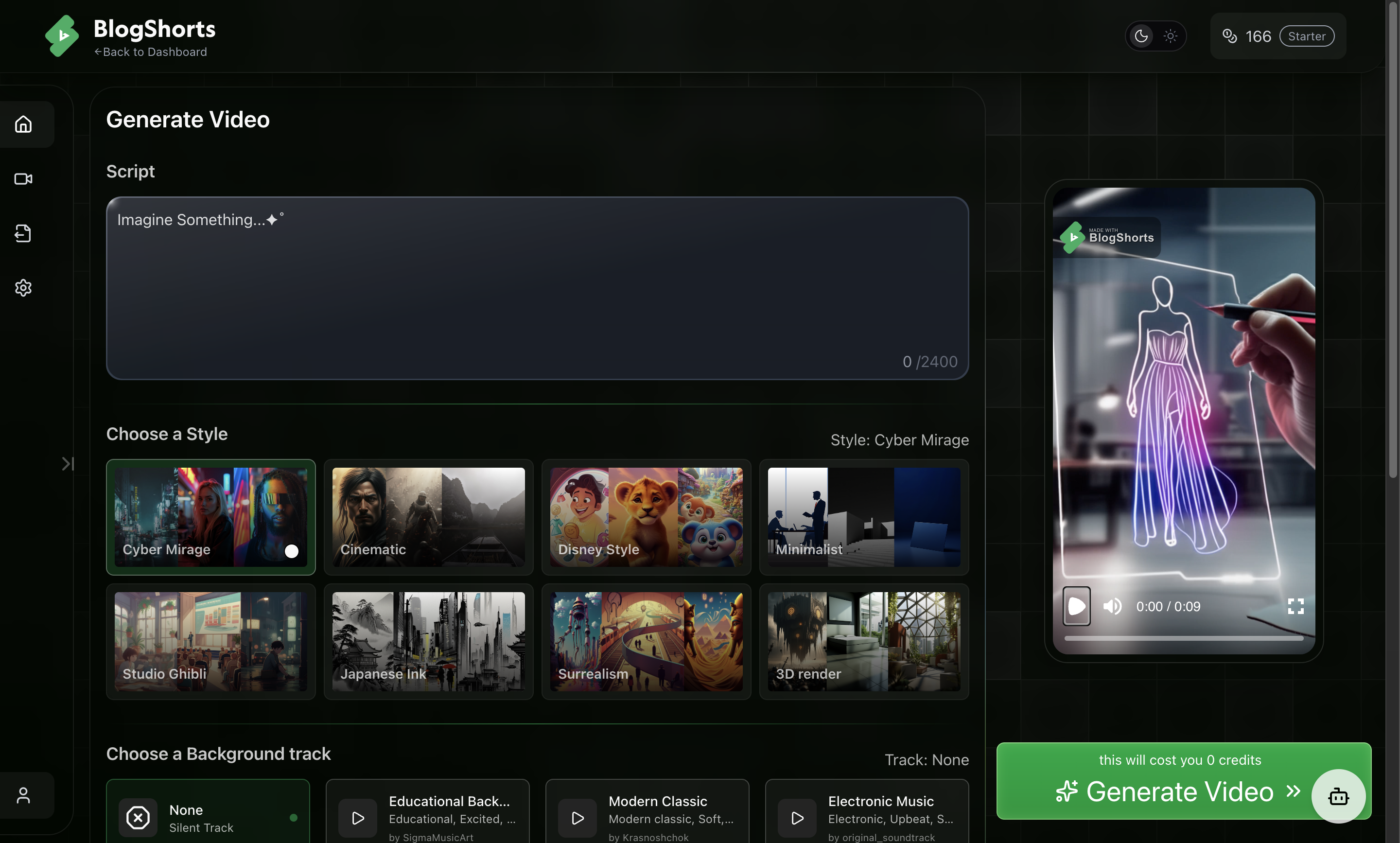Open the video camera sidebar icon
Image resolution: width=1400 pixels, height=843 pixels.
coord(23,179)
